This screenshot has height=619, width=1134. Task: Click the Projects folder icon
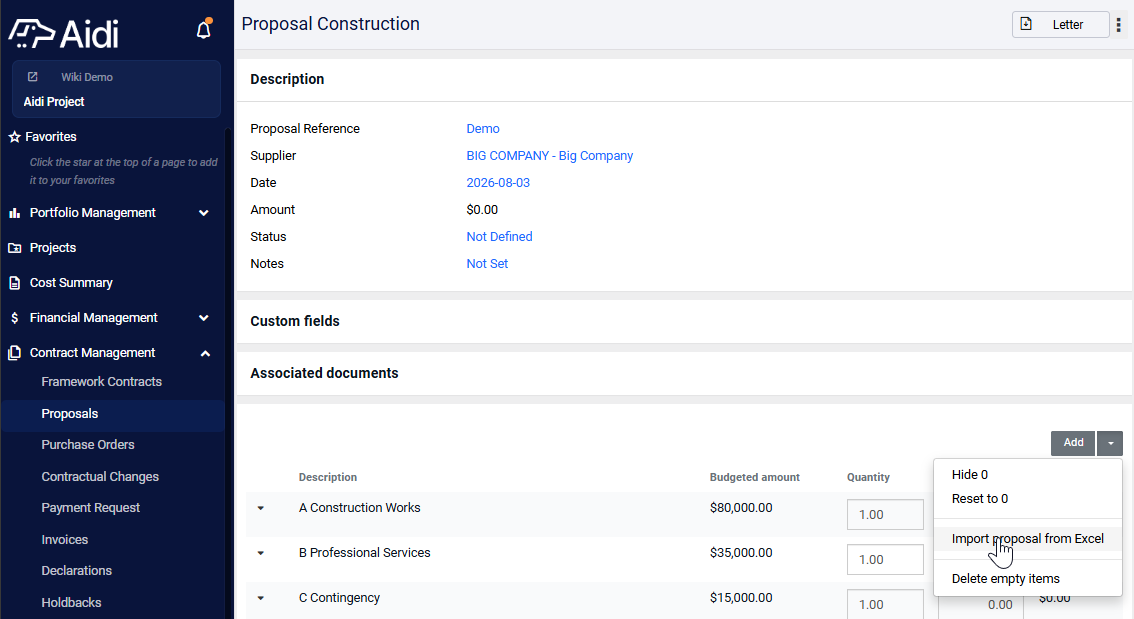click(x=14, y=248)
